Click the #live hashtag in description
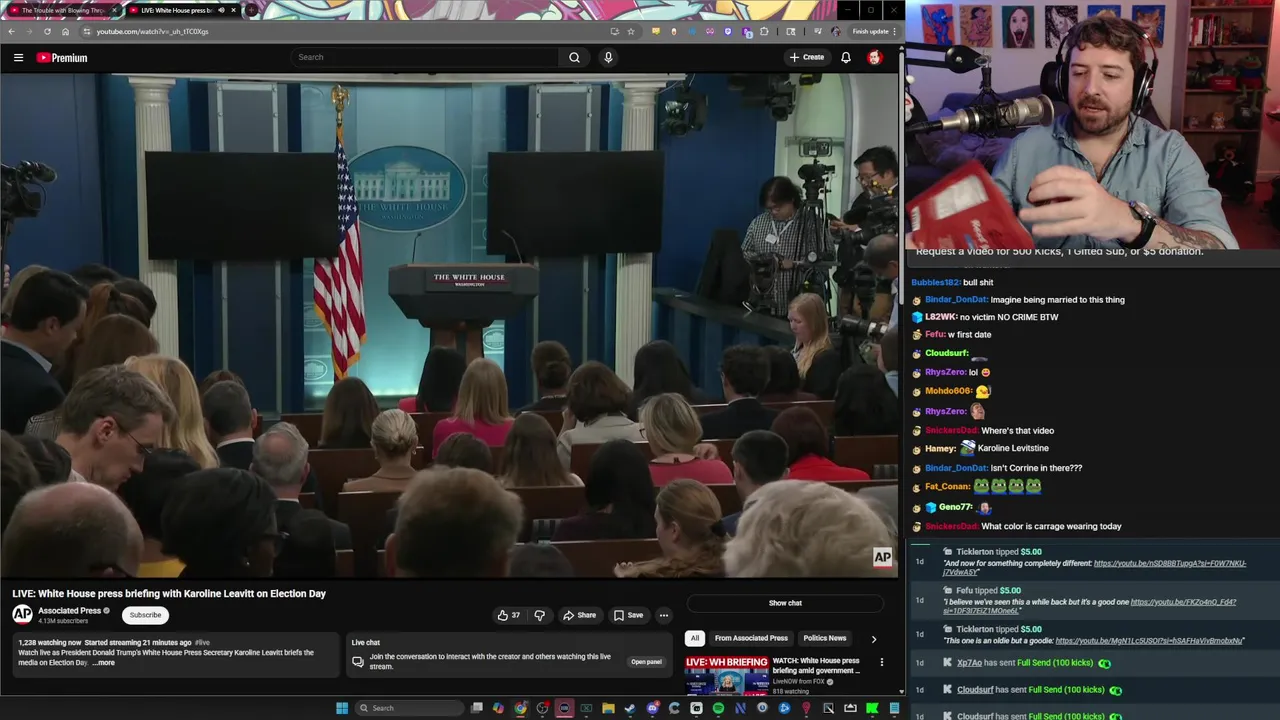 pyautogui.click(x=203, y=643)
